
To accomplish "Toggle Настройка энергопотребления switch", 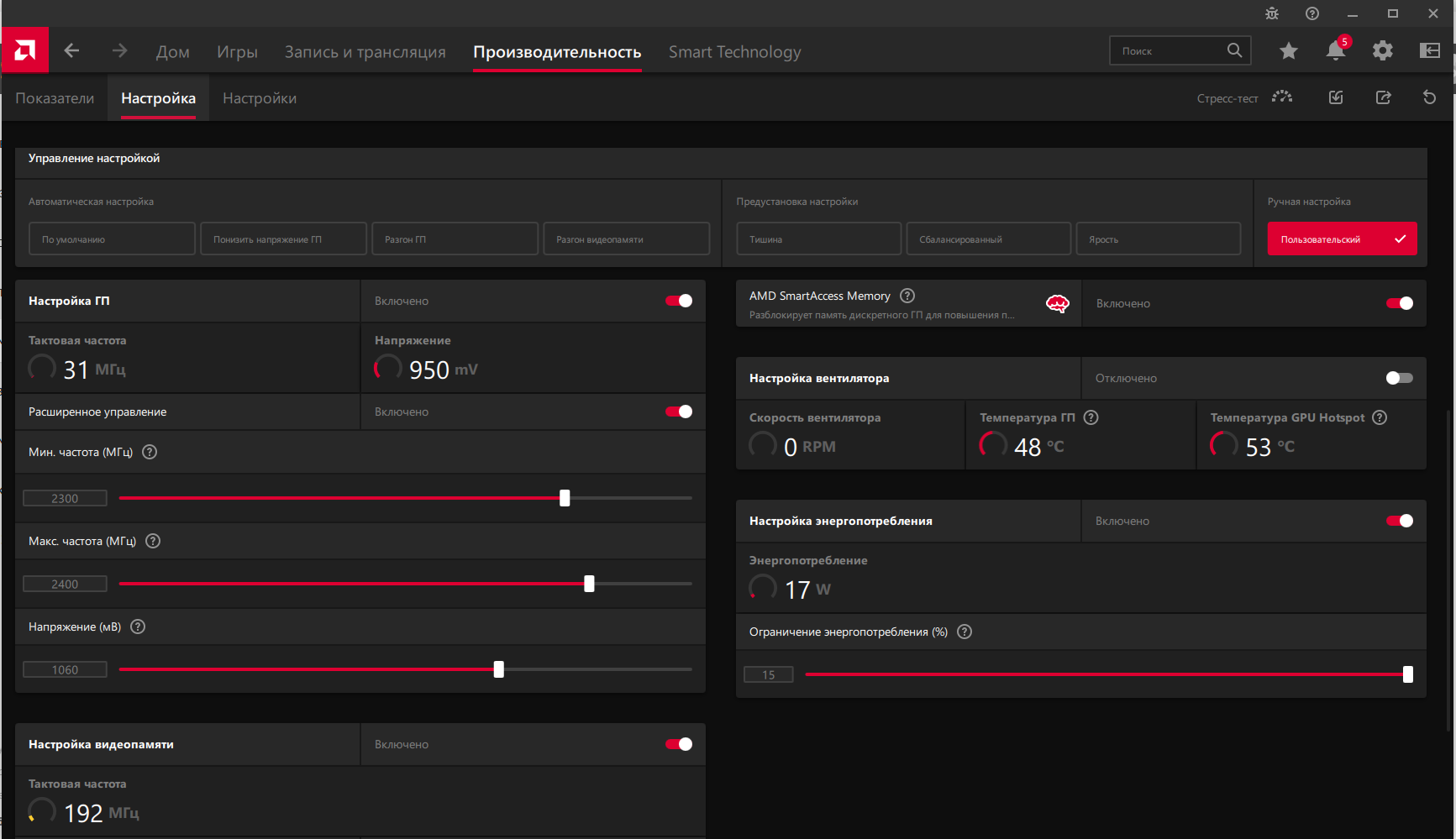I will 1400,521.
